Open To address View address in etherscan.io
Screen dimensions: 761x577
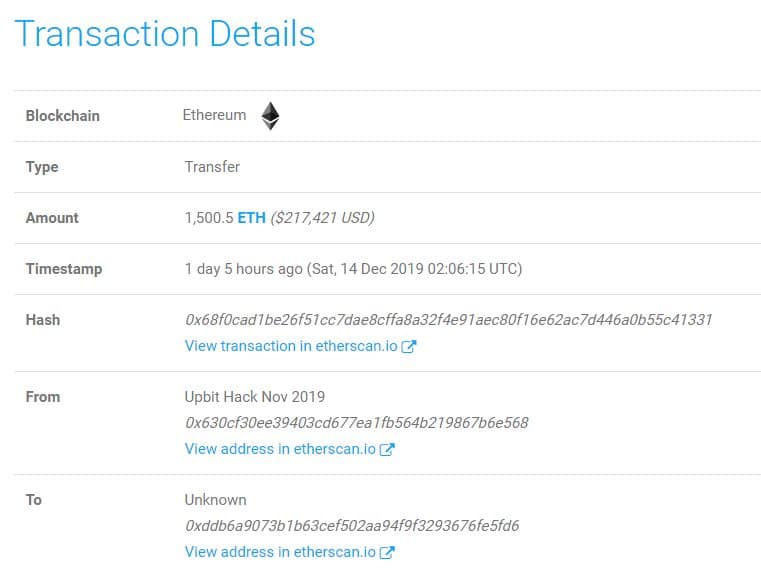coord(280,552)
